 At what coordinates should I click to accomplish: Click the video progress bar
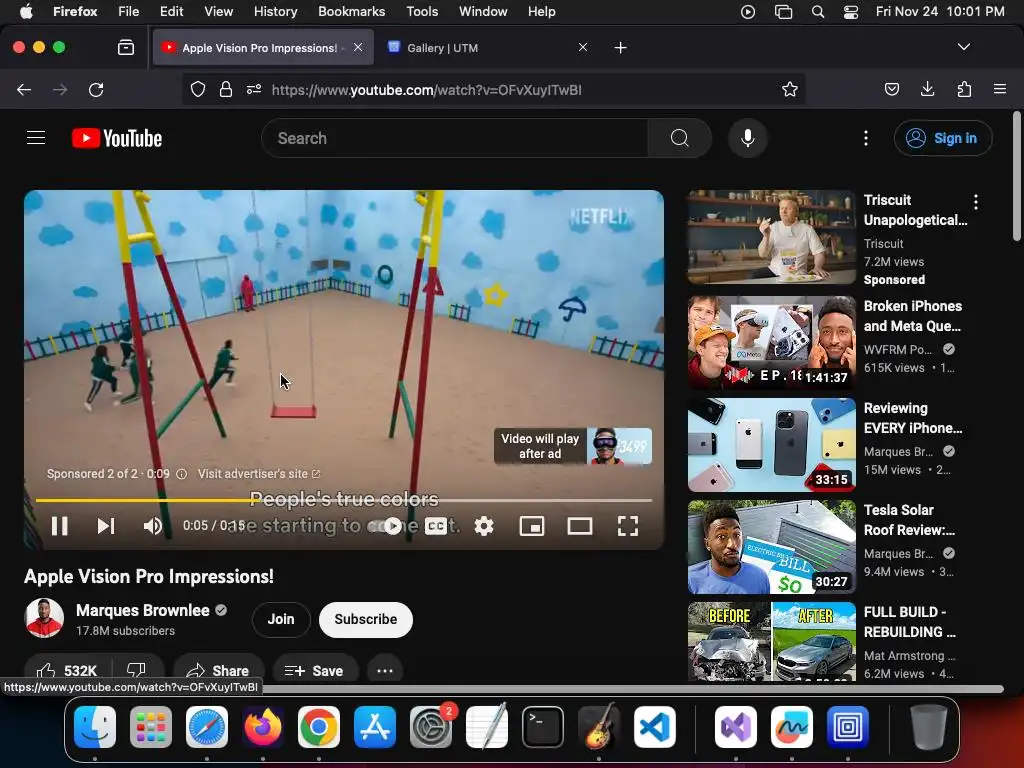tap(344, 500)
